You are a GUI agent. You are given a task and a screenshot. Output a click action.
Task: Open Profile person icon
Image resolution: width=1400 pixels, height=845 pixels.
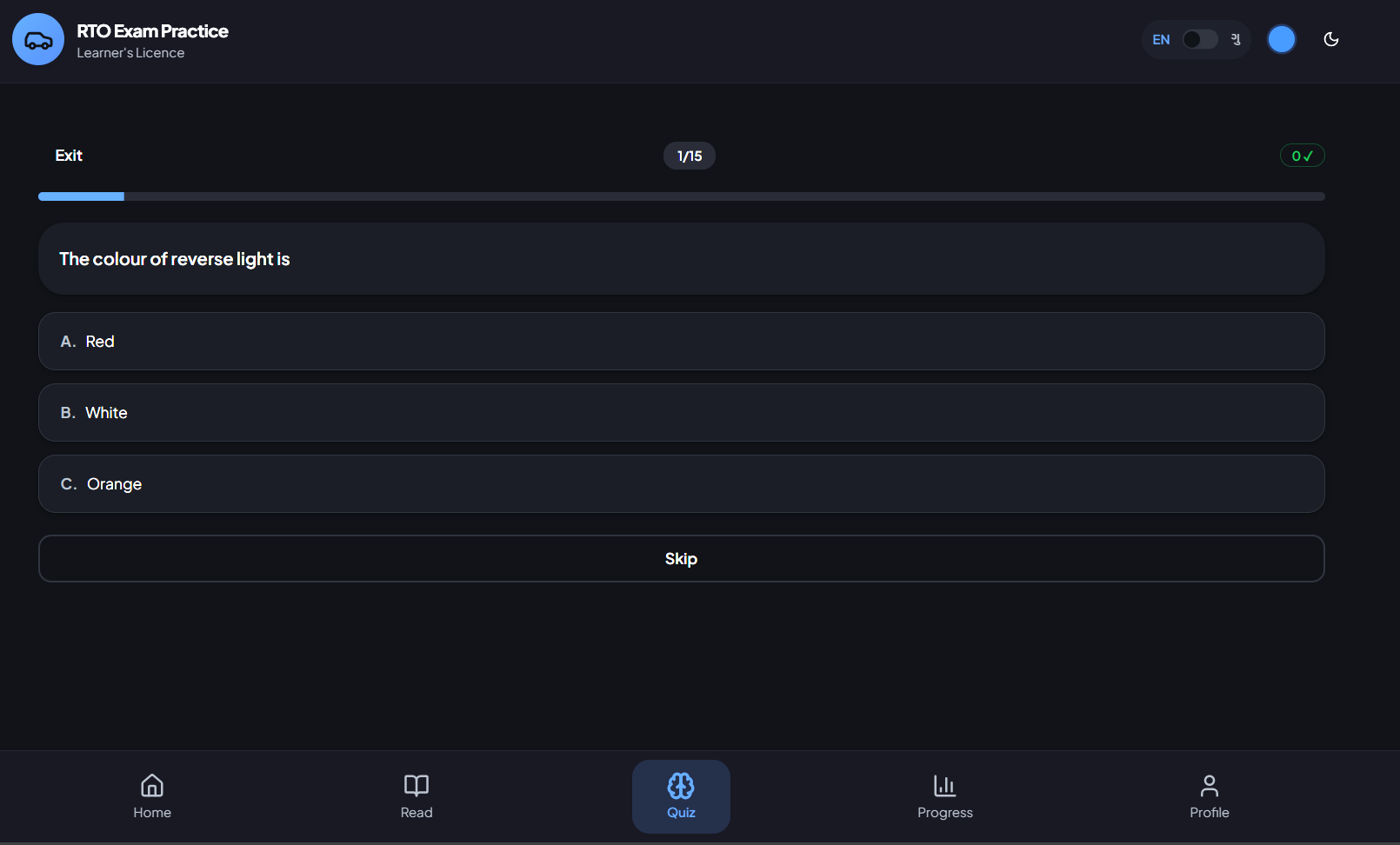point(1210,786)
